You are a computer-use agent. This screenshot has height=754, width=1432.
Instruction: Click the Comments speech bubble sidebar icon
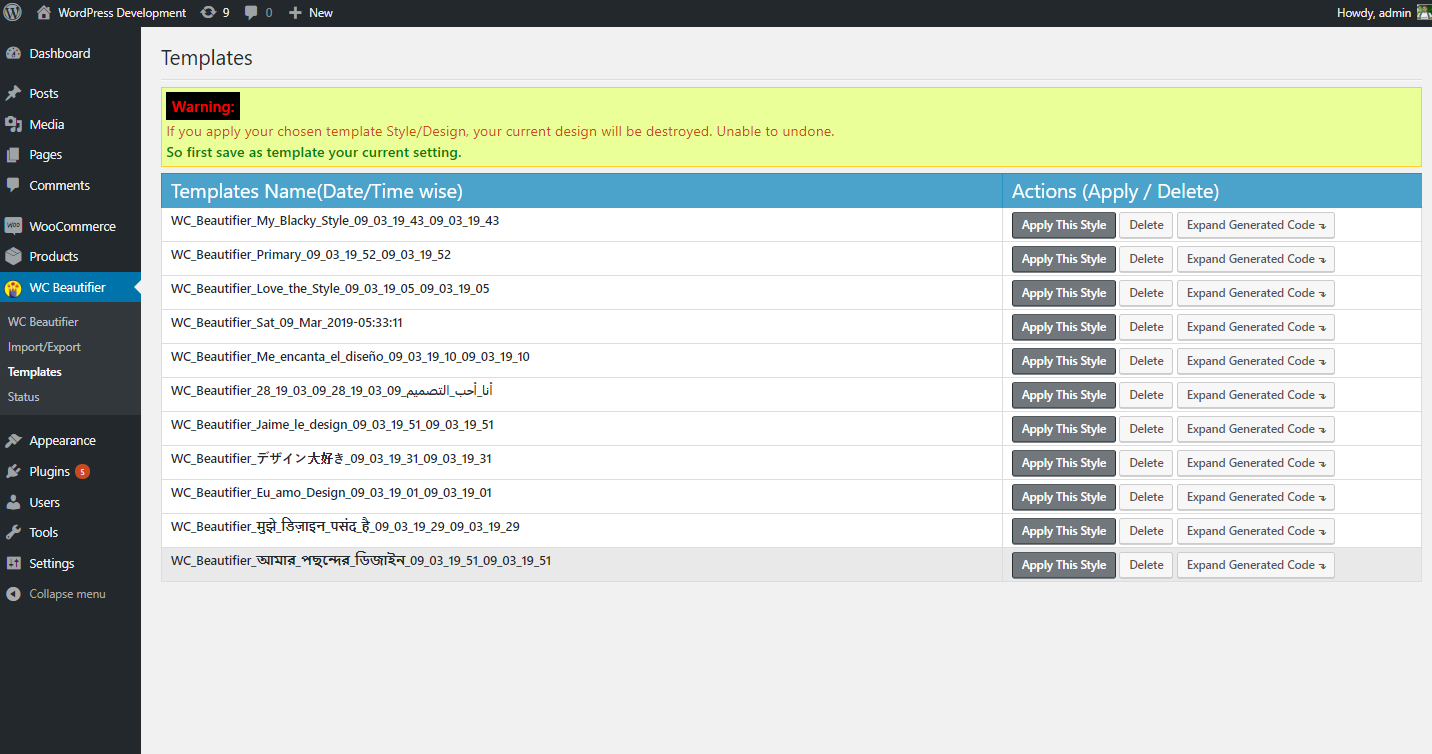click(x=13, y=185)
